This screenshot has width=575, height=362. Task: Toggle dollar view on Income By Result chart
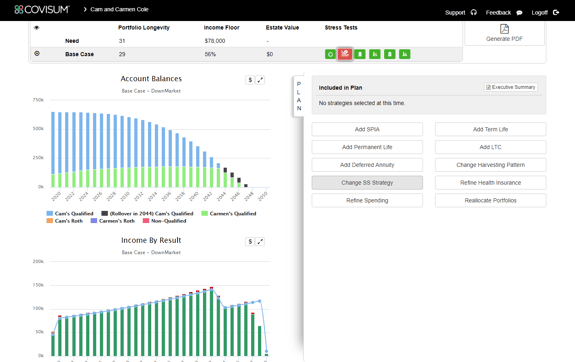250,241
